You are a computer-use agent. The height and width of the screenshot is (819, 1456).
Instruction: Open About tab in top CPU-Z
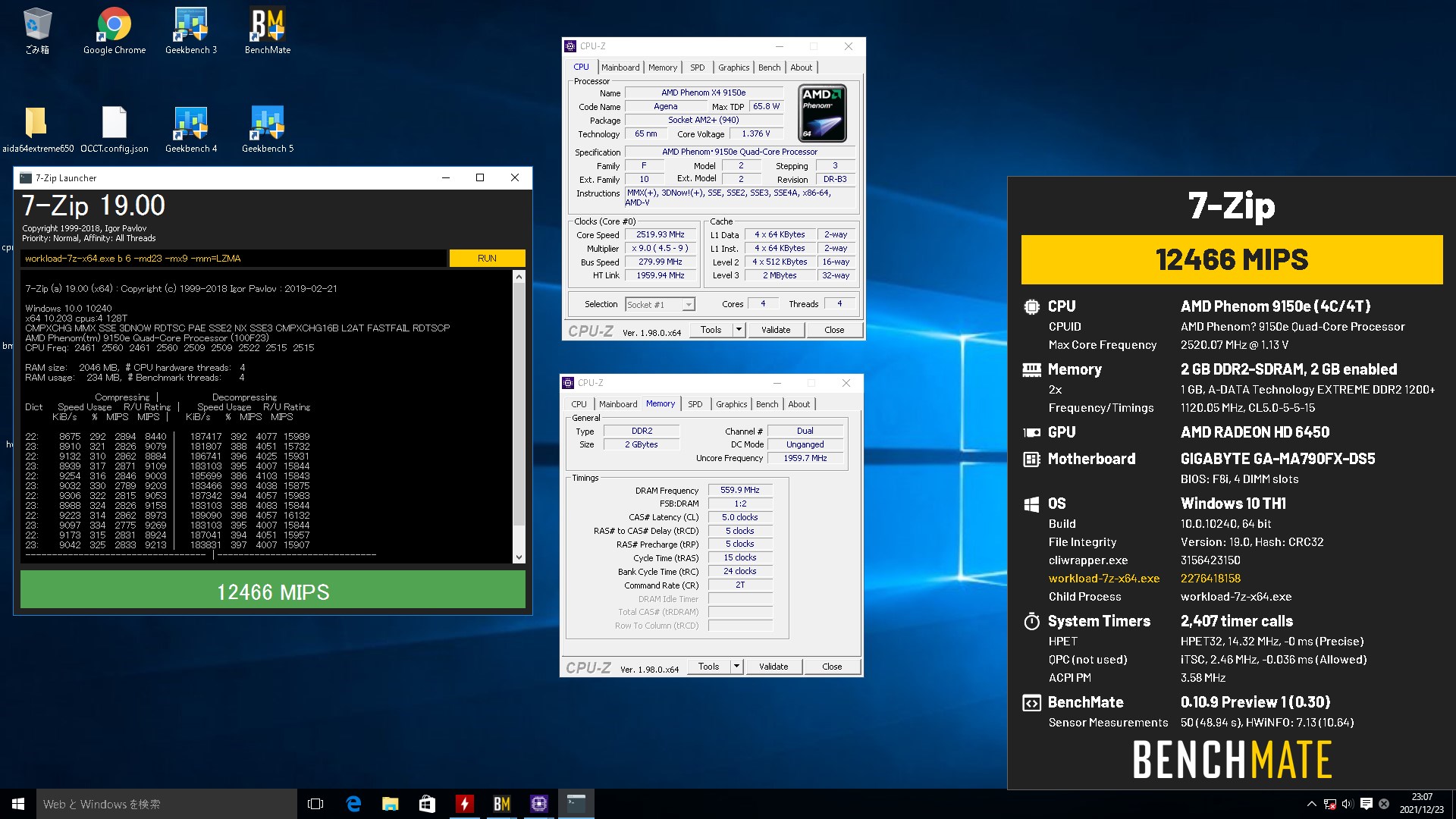pyautogui.click(x=802, y=67)
